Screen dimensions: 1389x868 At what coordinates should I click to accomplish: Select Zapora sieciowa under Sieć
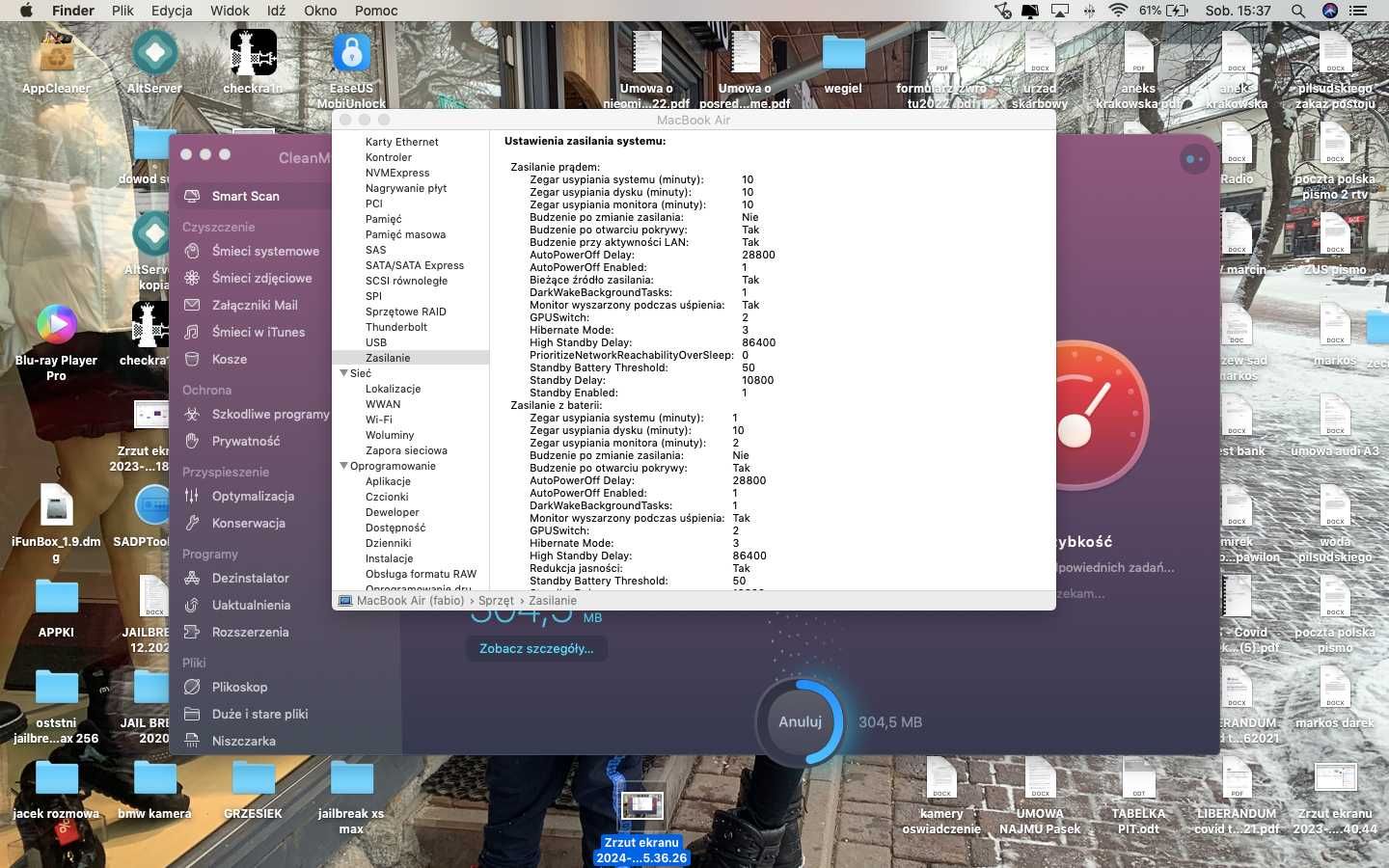click(406, 450)
